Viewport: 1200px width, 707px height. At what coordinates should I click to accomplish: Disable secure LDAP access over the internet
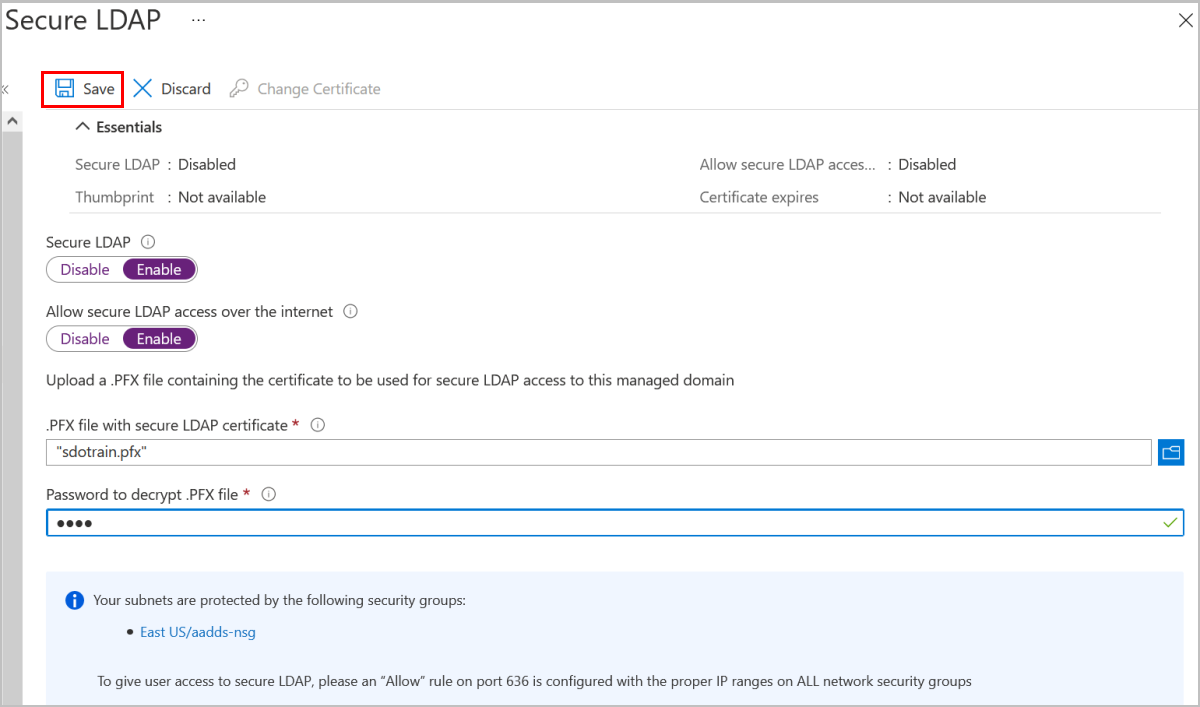click(x=85, y=339)
